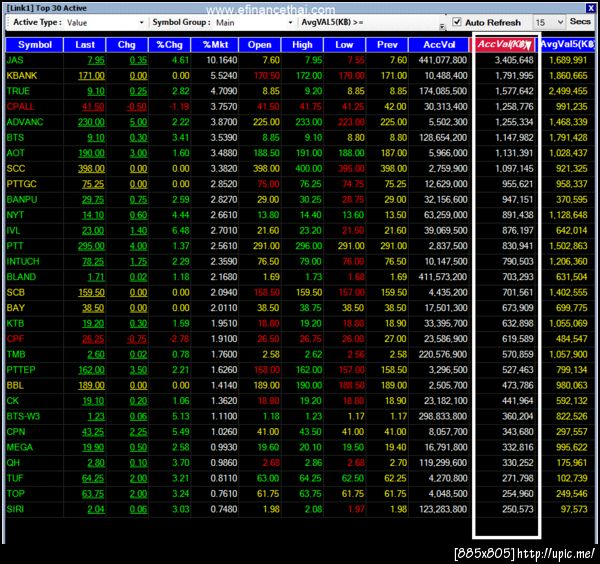This screenshot has height=564, width=600.
Task: Select the BBL symbol
Action: point(15,386)
